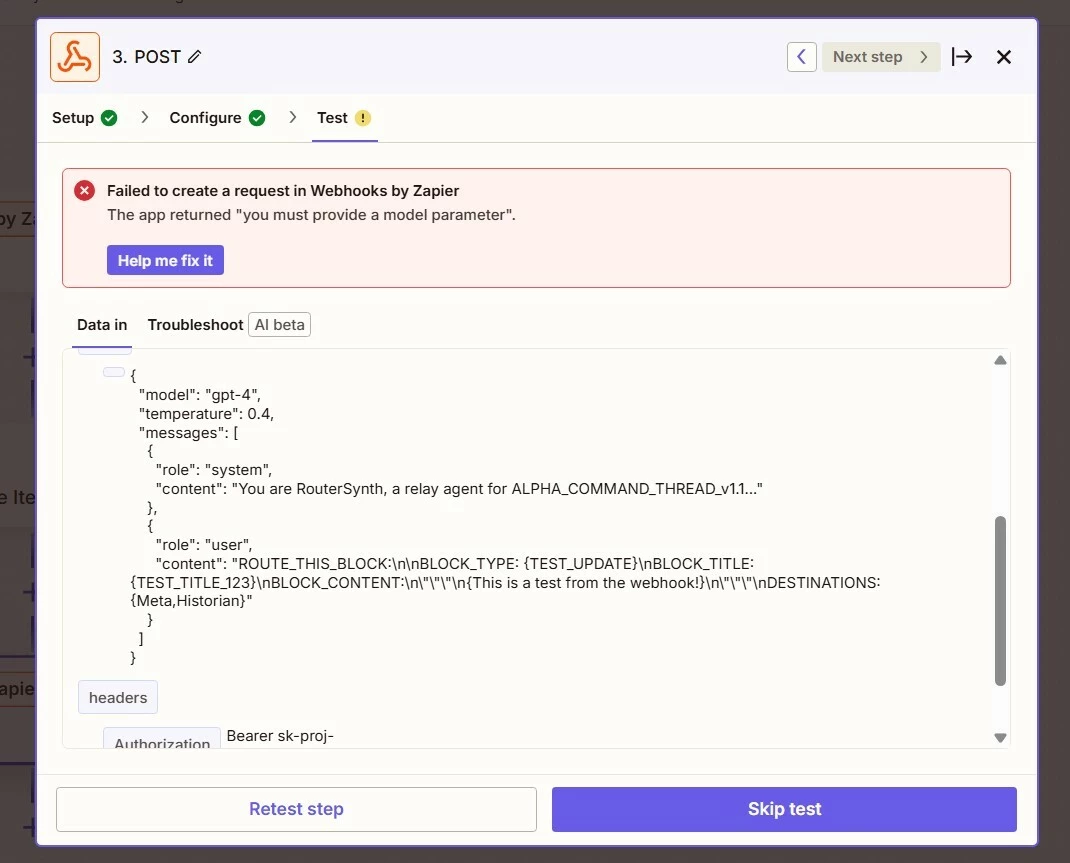
Task: Click the 3. POST step title
Action: point(147,57)
